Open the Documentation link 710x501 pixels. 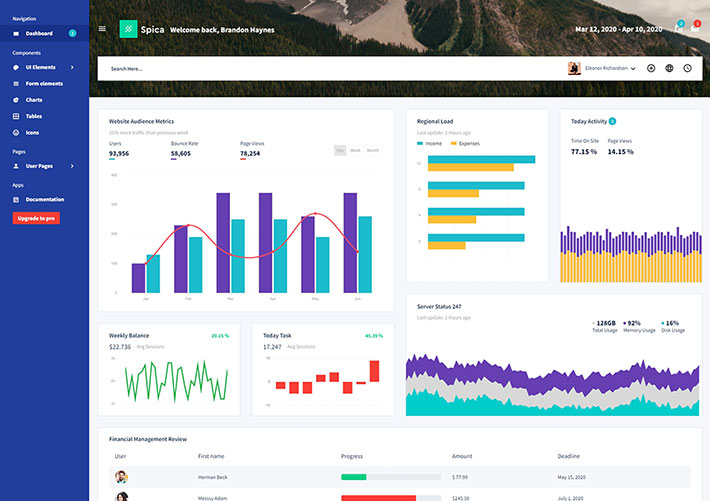pos(44,199)
